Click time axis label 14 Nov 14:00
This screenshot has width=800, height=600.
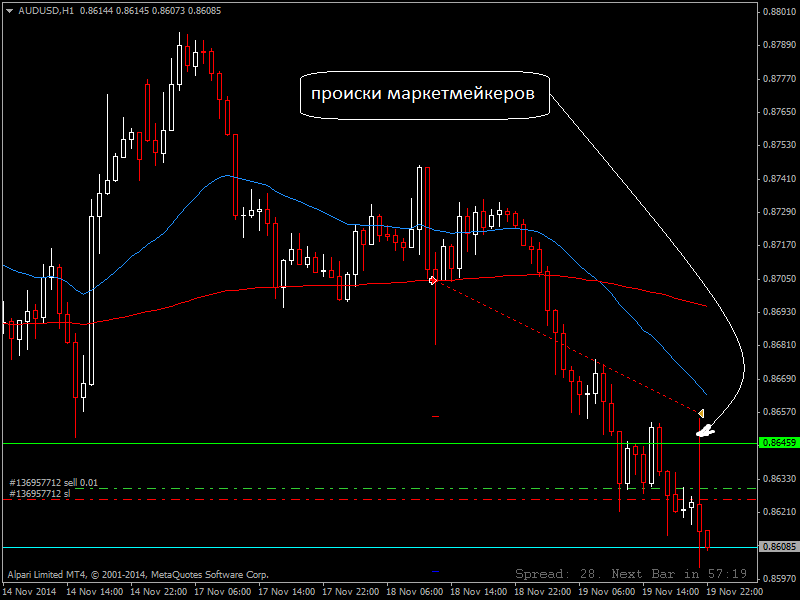[x=94, y=592]
